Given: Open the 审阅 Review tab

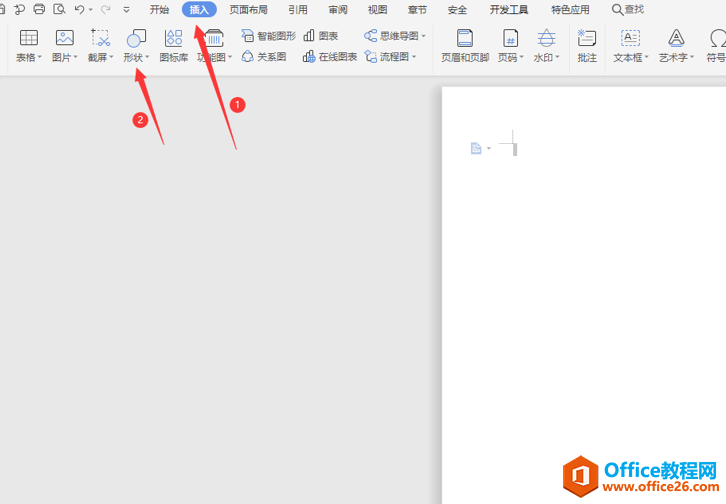Looking at the screenshot, I should click(x=338, y=10).
